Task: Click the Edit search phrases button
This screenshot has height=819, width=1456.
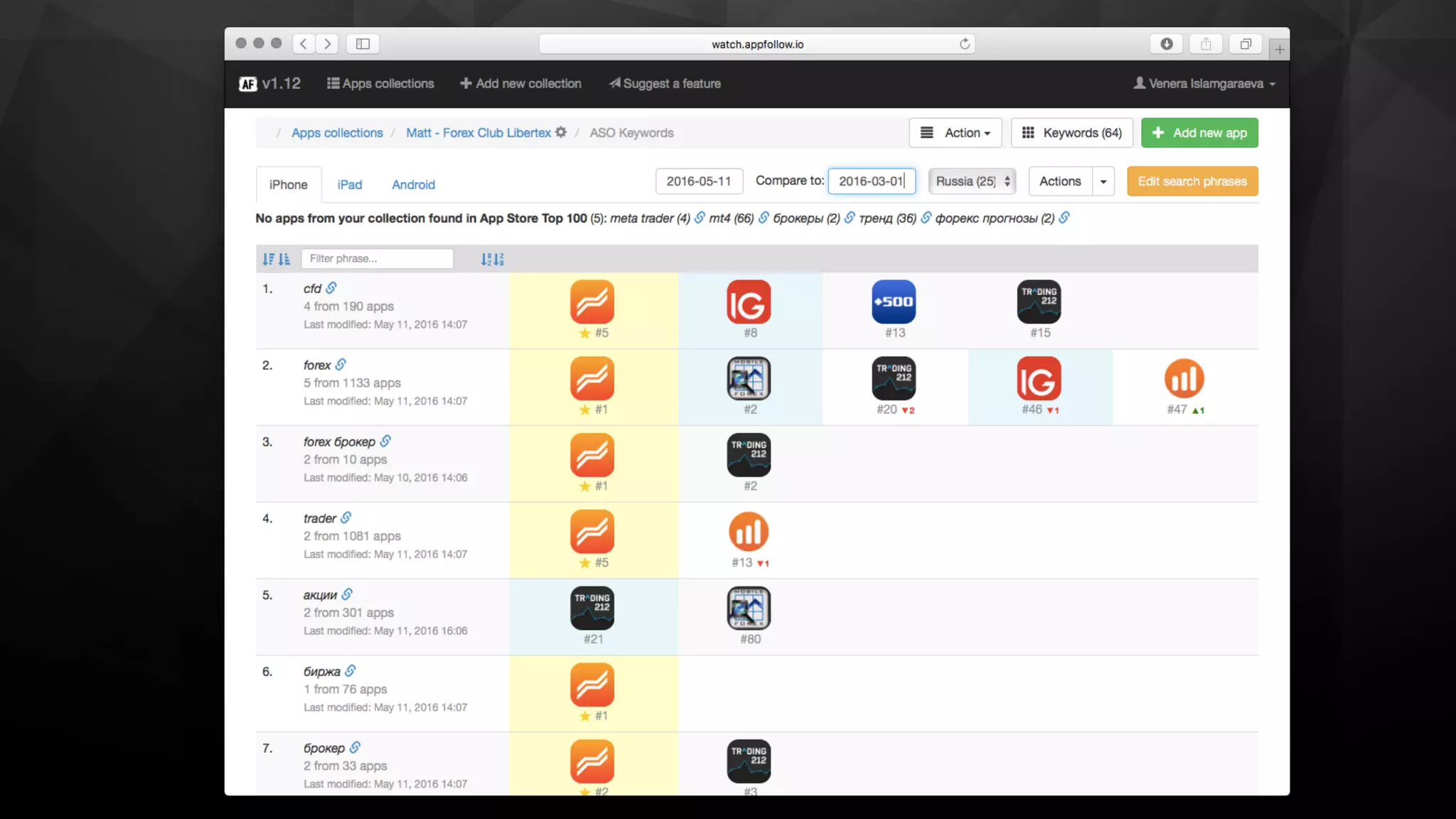Action: [x=1192, y=181]
